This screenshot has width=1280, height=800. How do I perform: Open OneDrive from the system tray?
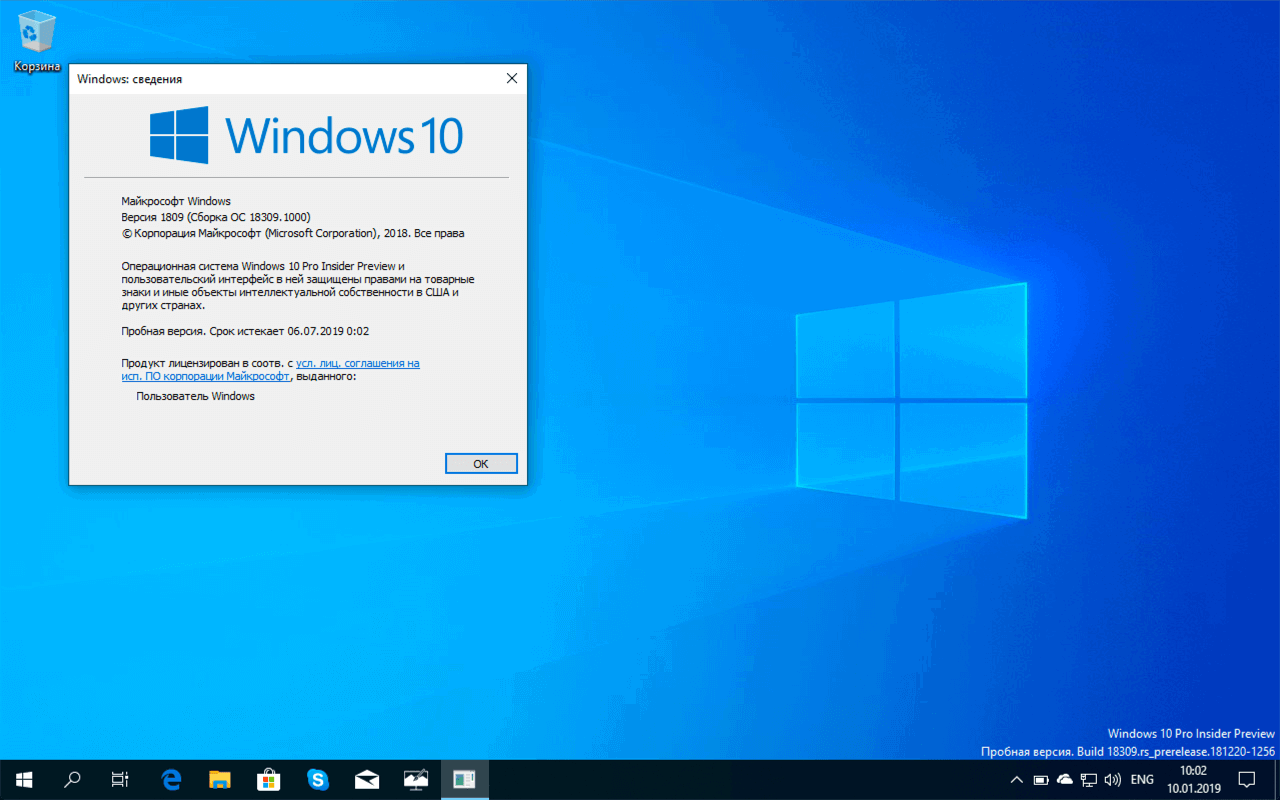pyautogui.click(x=1064, y=779)
